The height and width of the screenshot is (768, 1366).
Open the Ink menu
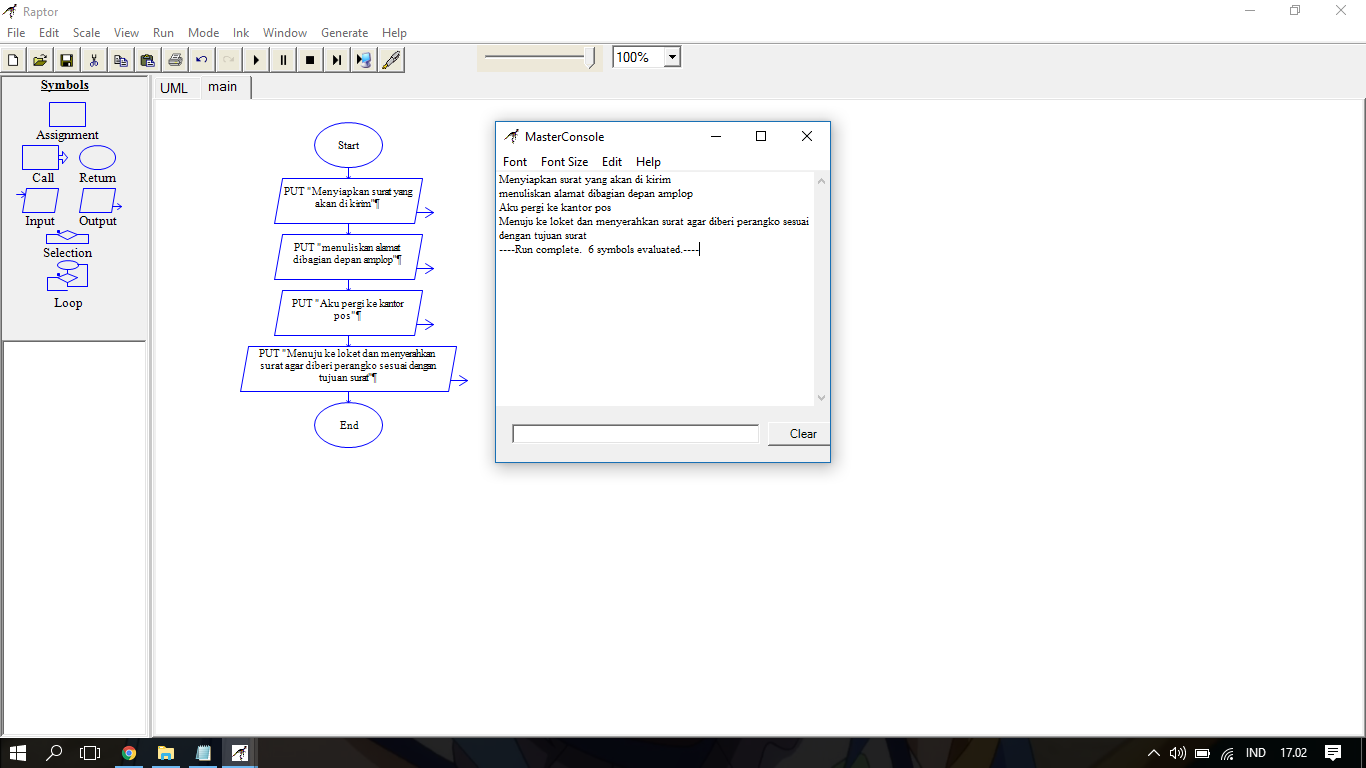(x=241, y=33)
